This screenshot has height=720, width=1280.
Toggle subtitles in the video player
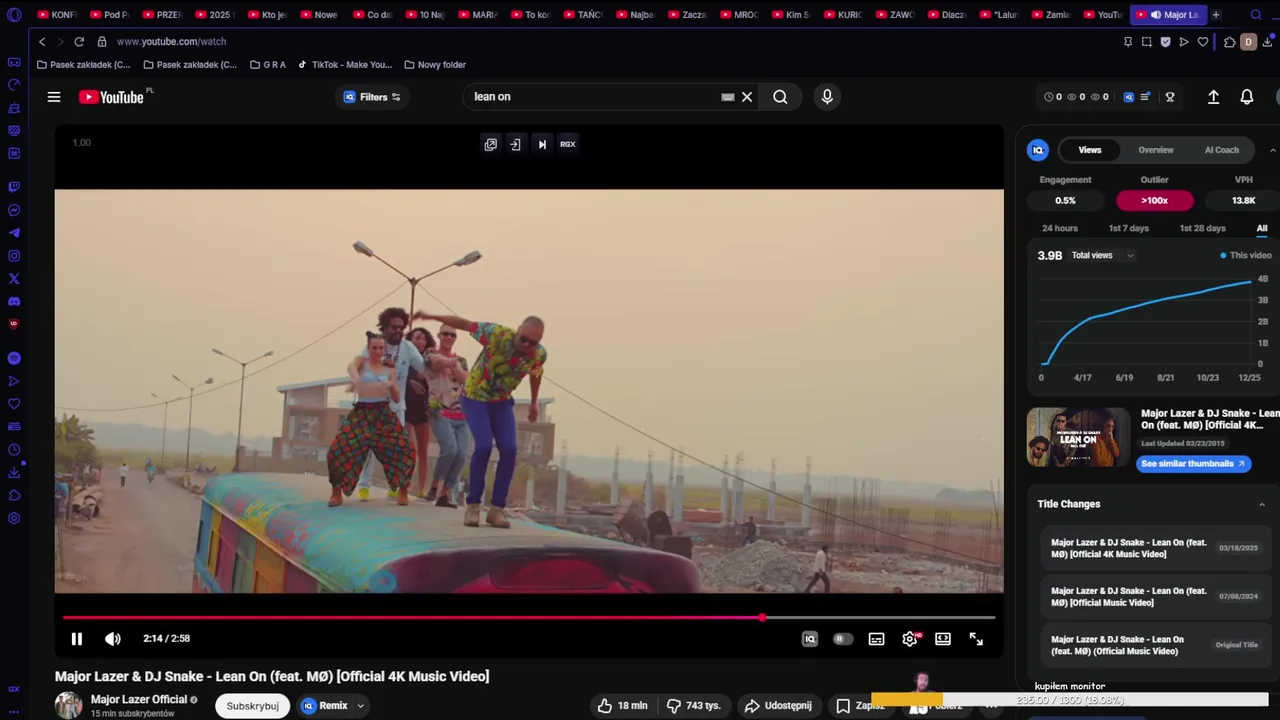click(876, 639)
